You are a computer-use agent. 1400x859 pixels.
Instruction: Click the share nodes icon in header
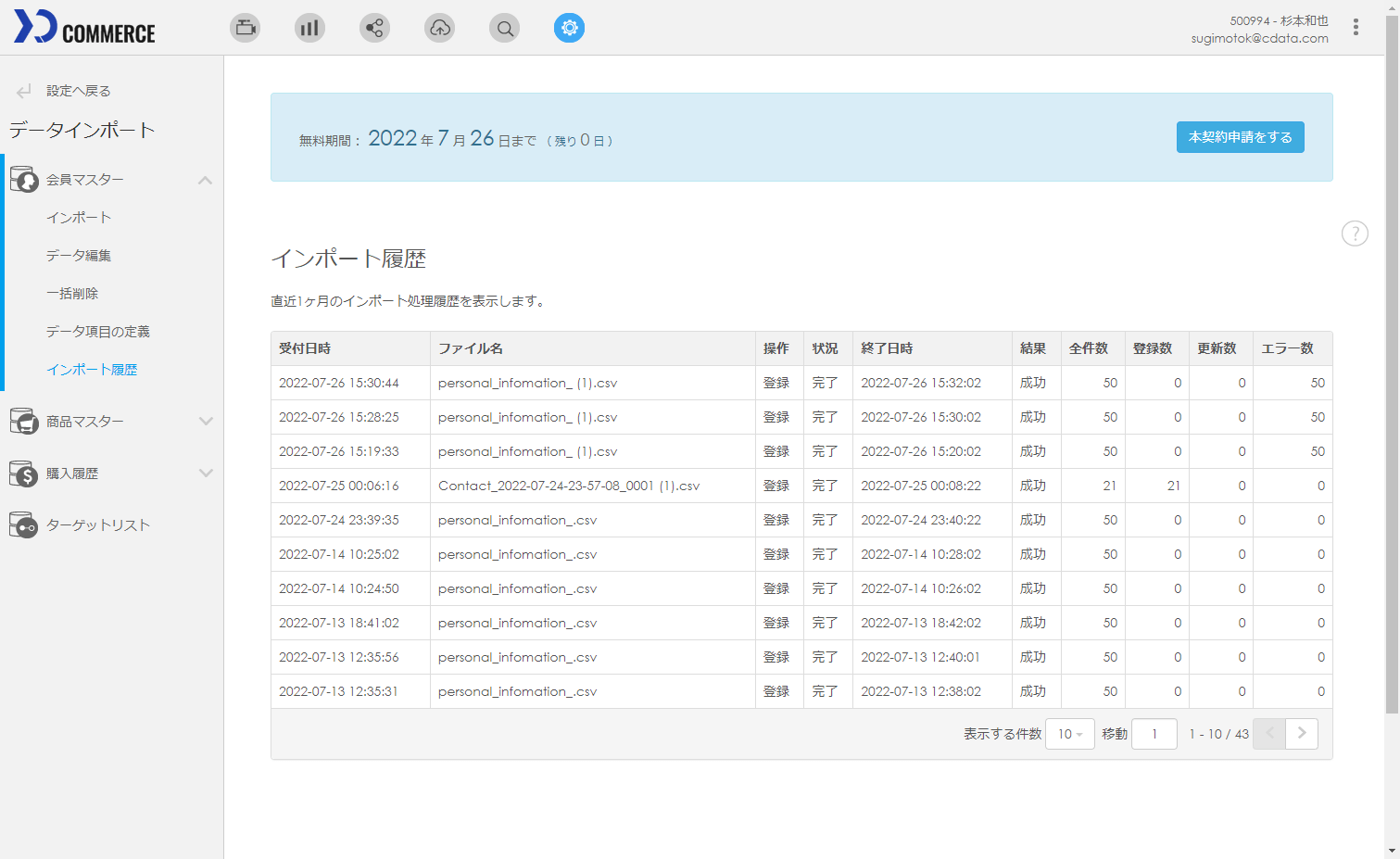[374, 28]
